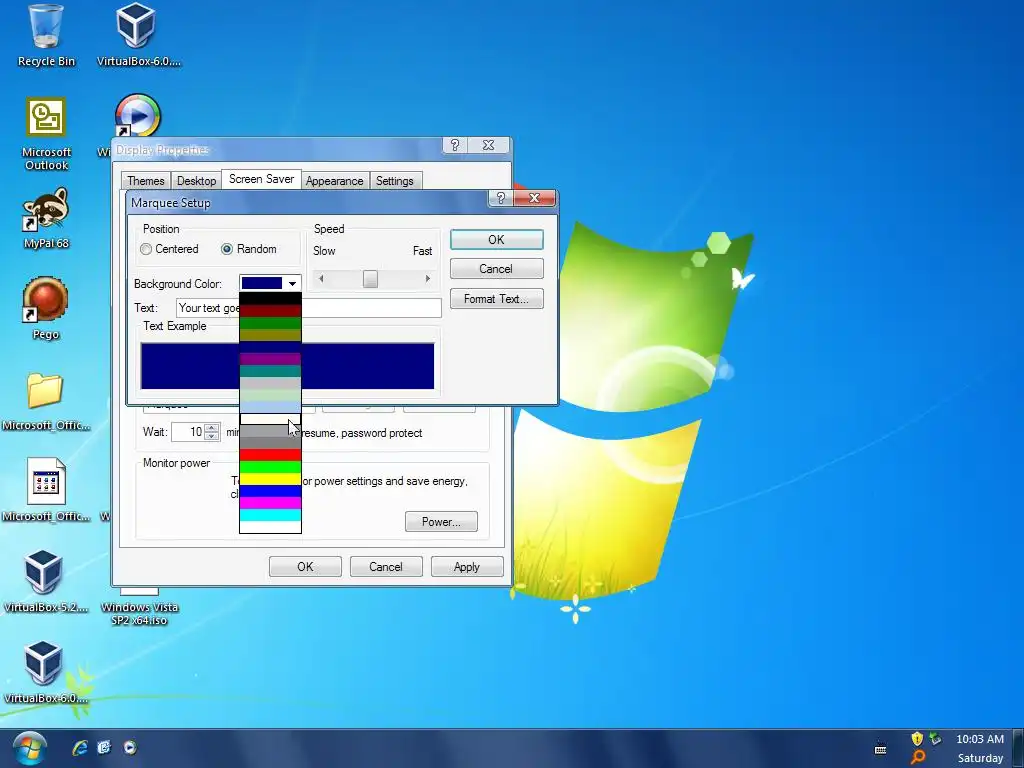Image resolution: width=1024 pixels, height=768 pixels.
Task: Open the Format Text... dialog
Action: pos(496,299)
